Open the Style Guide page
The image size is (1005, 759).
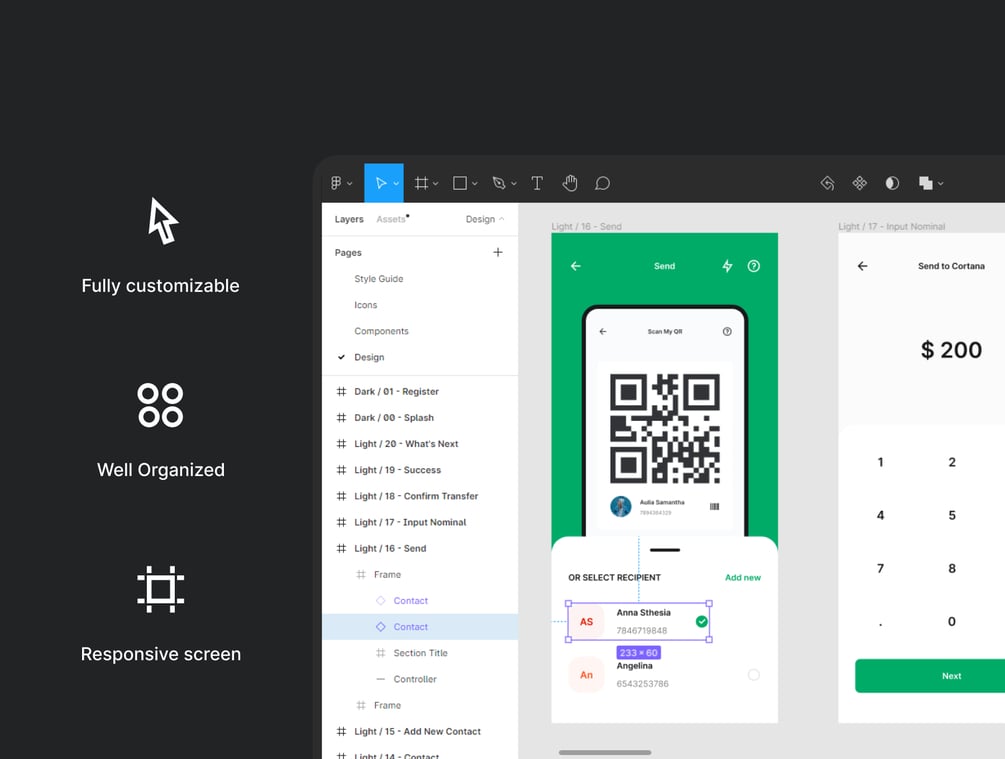click(x=379, y=279)
